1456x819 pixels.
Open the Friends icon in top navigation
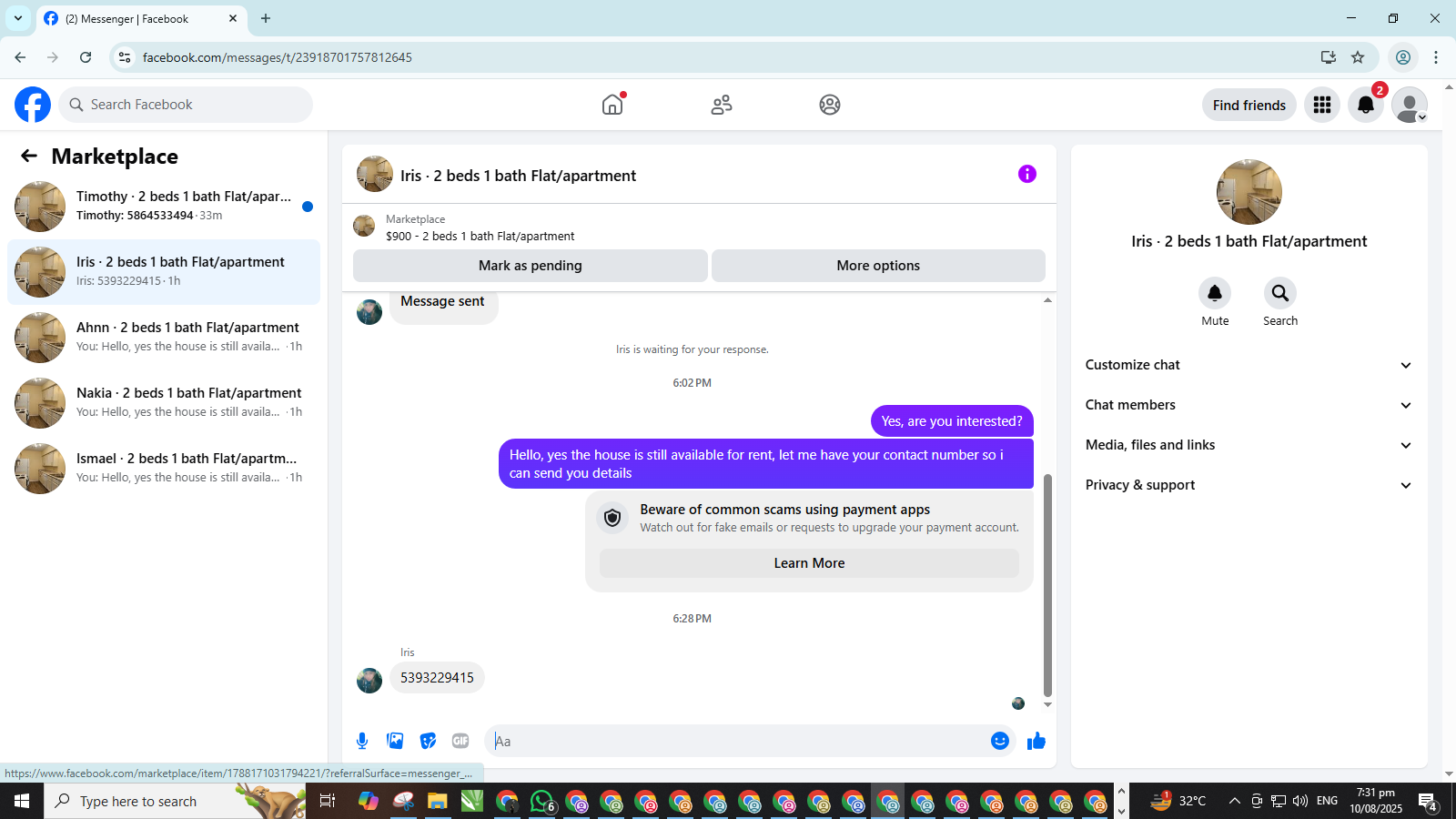point(722,105)
